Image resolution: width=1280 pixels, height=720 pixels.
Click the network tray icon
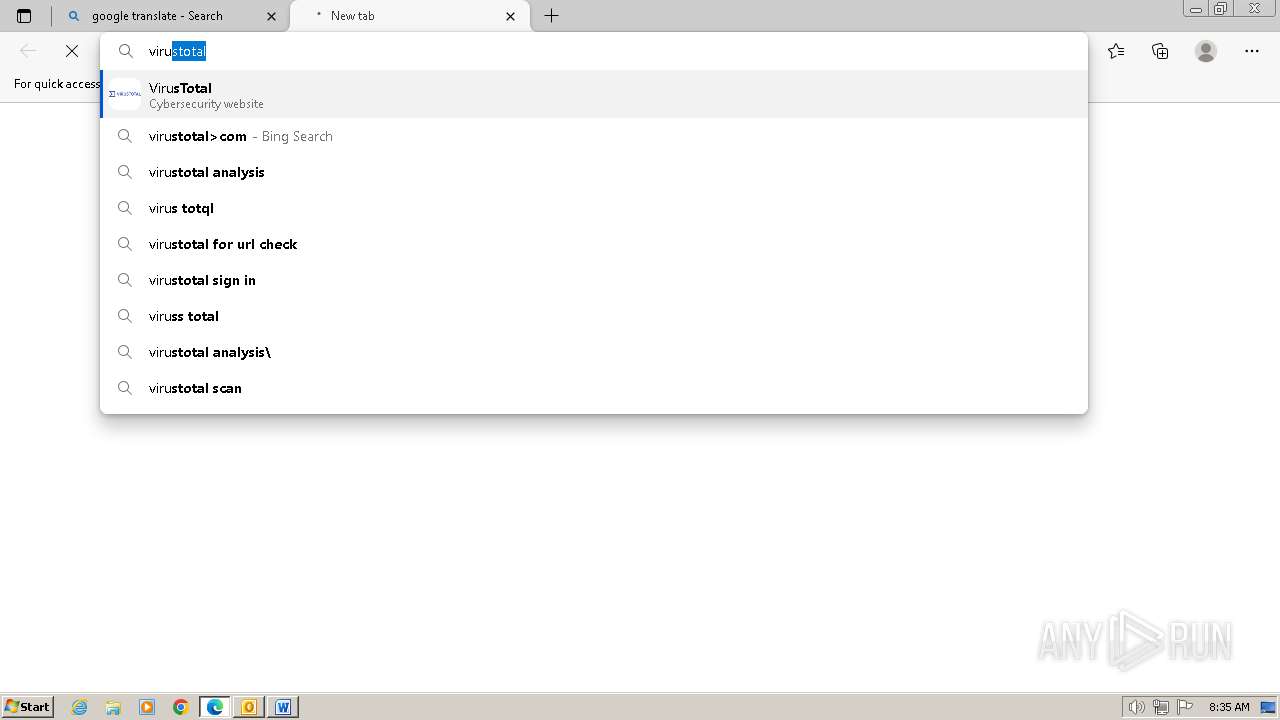1161,707
